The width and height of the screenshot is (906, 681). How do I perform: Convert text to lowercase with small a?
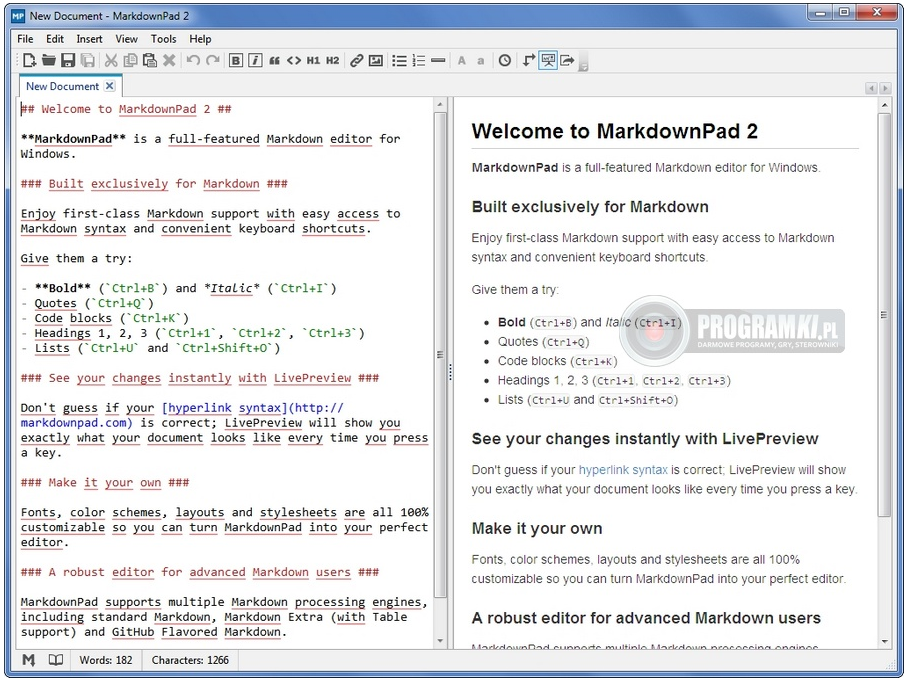coord(481,60)
